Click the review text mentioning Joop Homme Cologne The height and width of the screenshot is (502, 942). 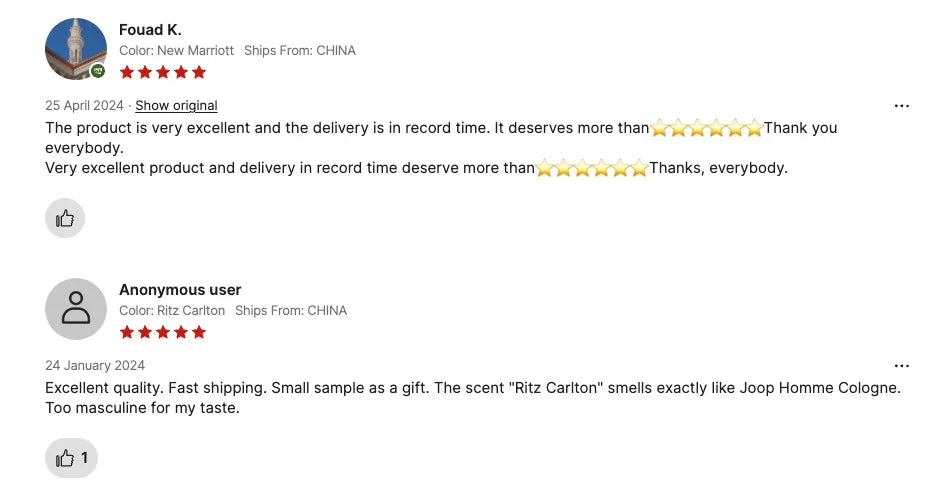[472, 388]
